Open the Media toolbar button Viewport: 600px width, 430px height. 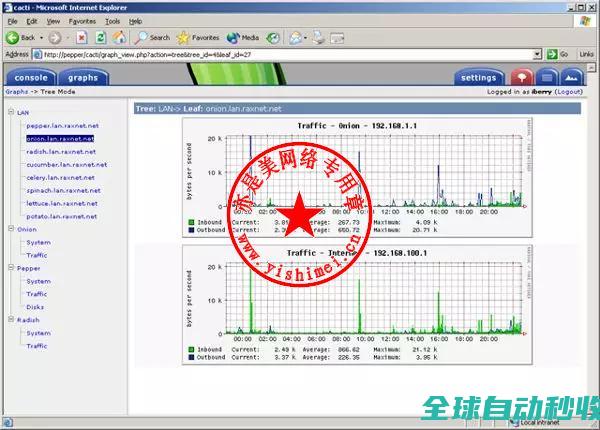pyautogui.click(x=243, y=37)
